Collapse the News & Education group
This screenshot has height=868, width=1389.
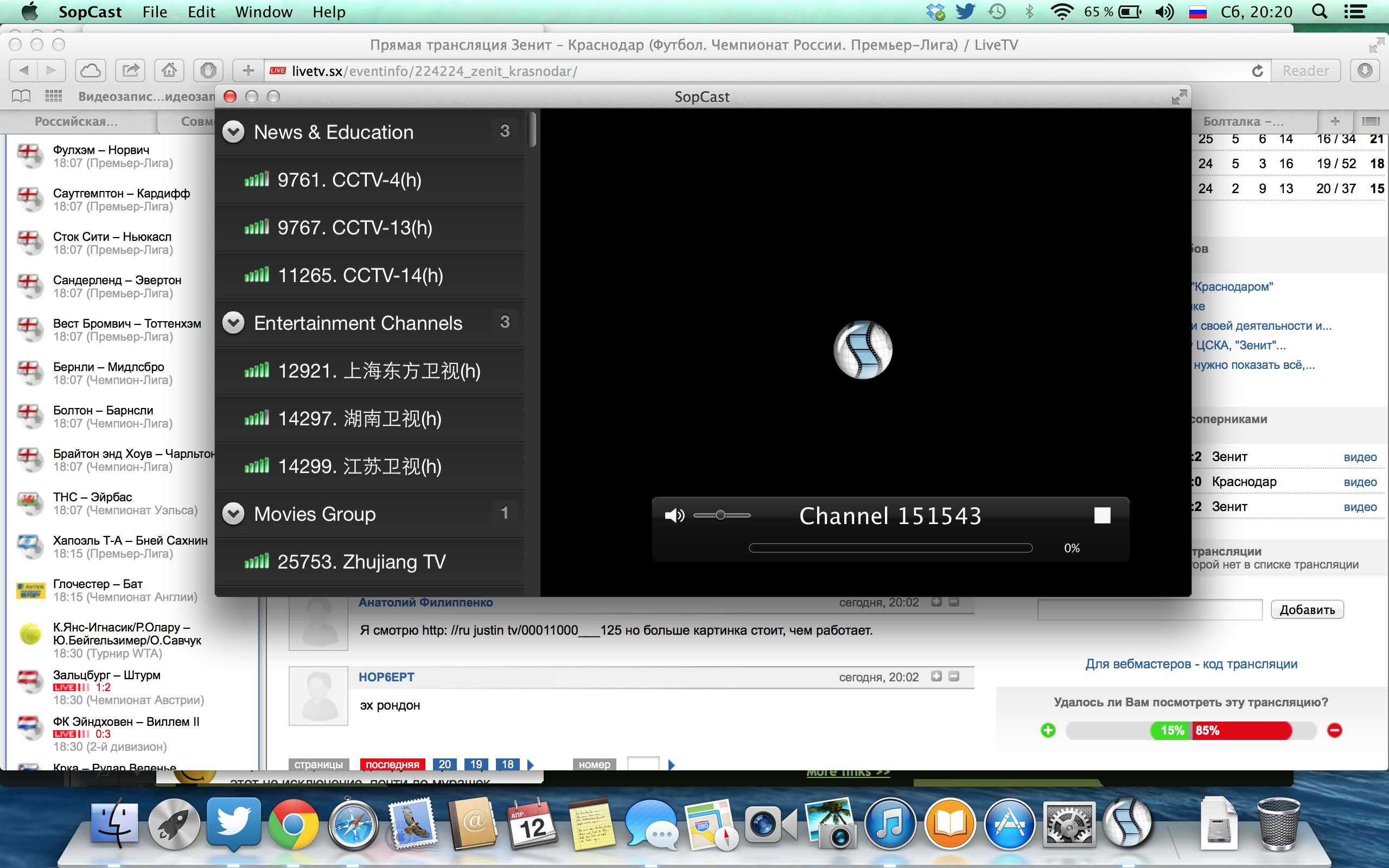click(233, 132)
